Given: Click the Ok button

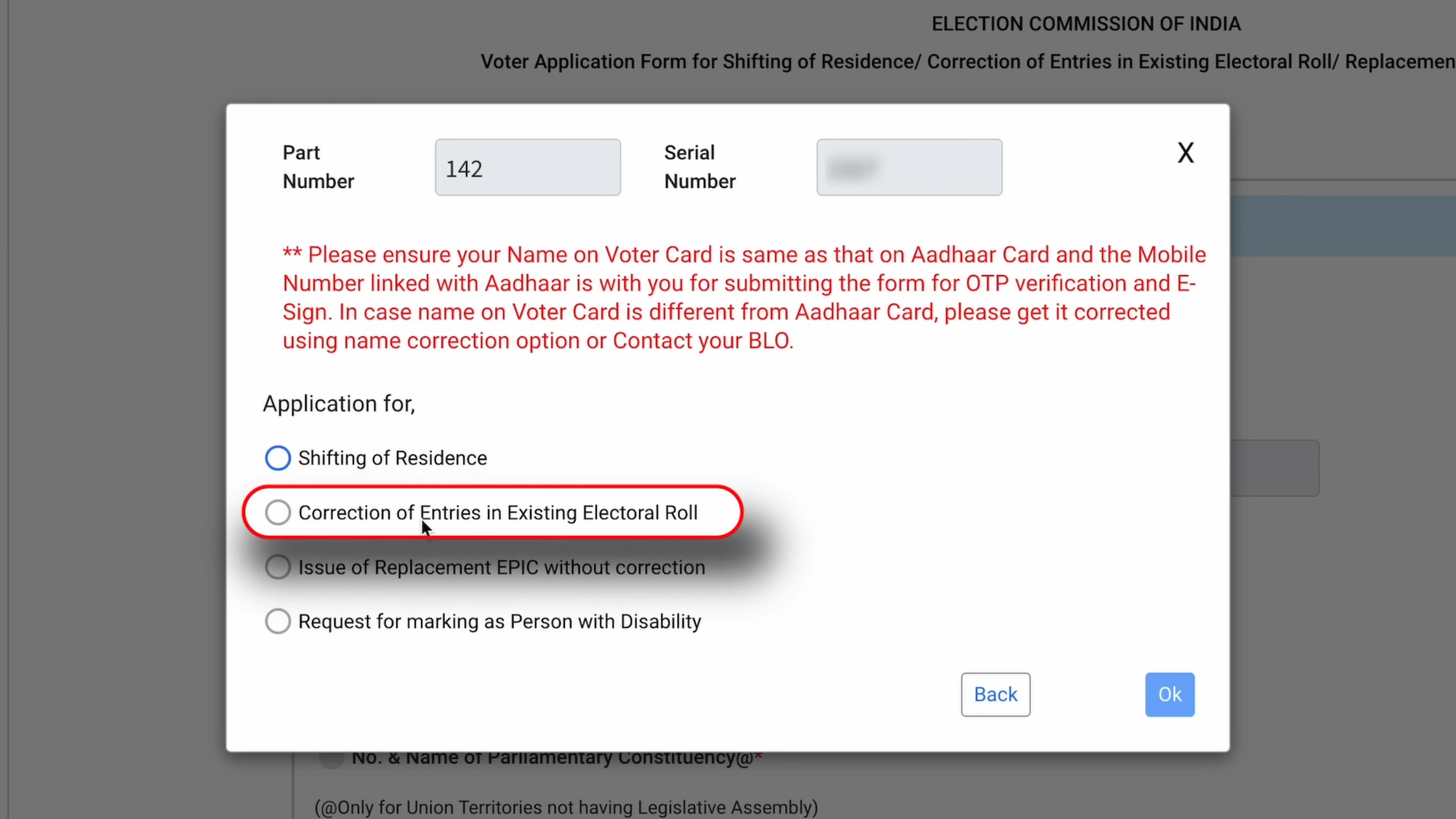Looking at the screenshot, I should (x=1169, y=694).
